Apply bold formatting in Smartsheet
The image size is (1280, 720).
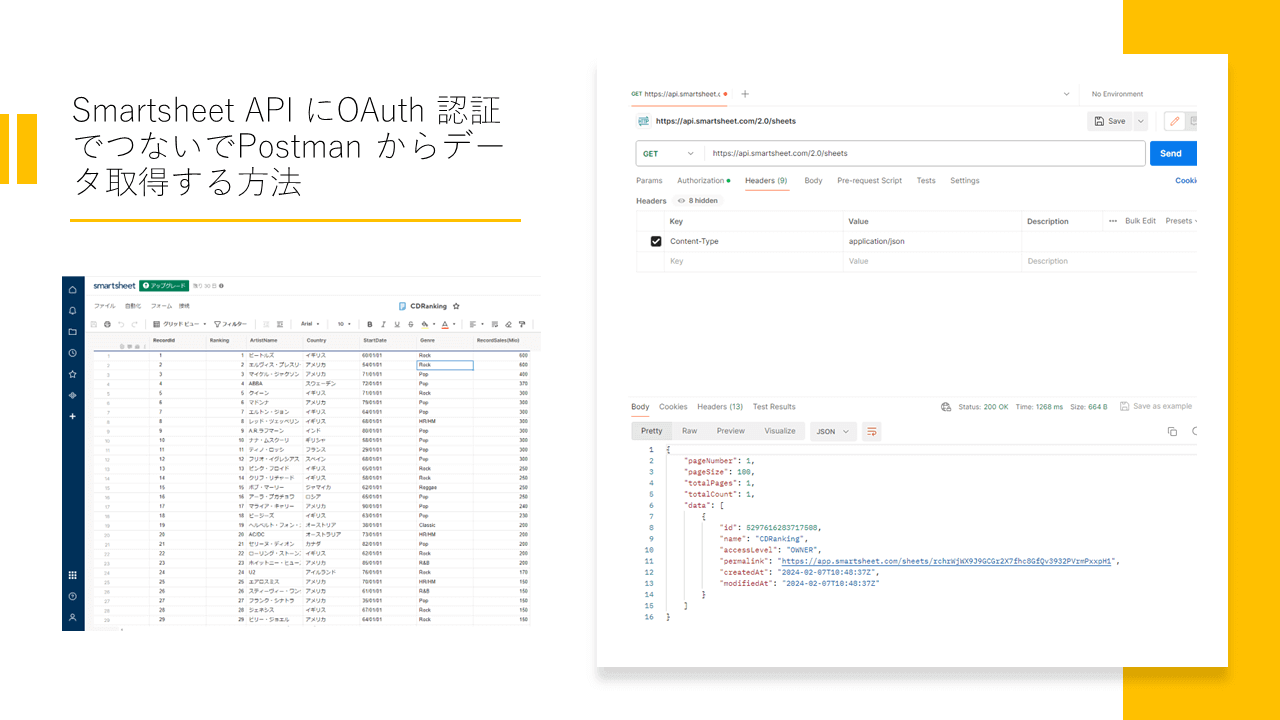pos(370,324)
